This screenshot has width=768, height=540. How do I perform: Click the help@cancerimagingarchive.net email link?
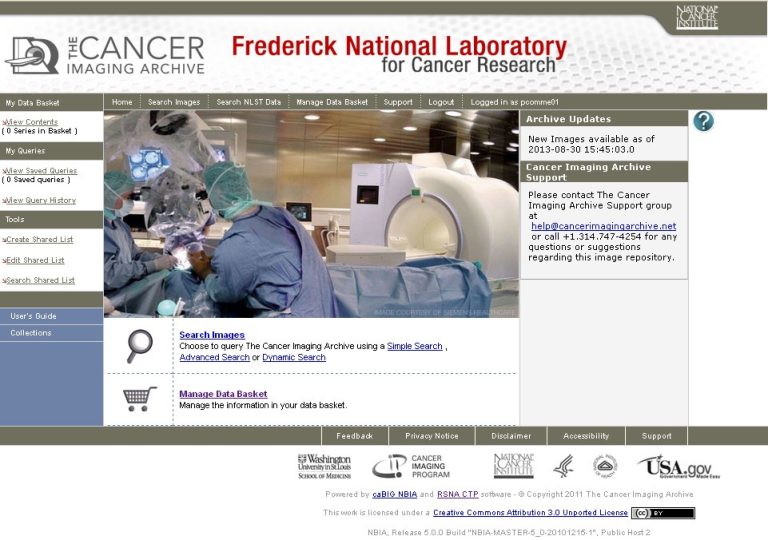click(x=604, y=226)
